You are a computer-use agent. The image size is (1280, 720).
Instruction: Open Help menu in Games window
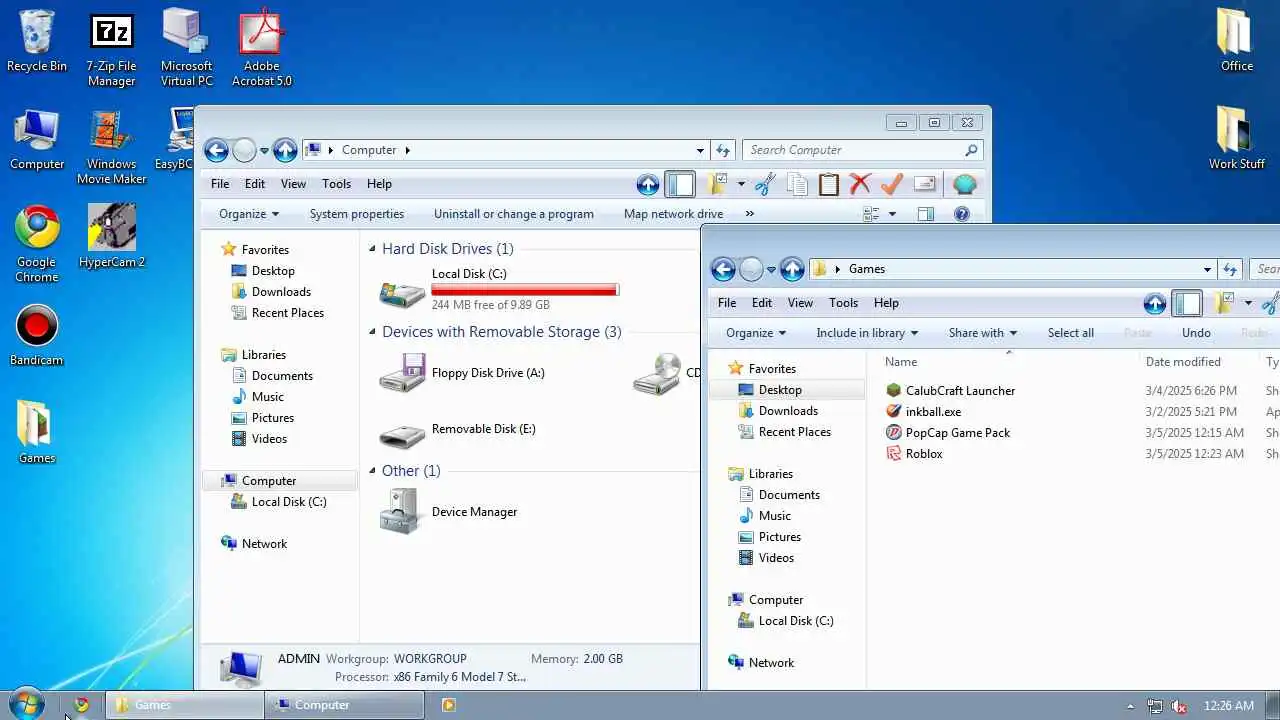[886, 303]
